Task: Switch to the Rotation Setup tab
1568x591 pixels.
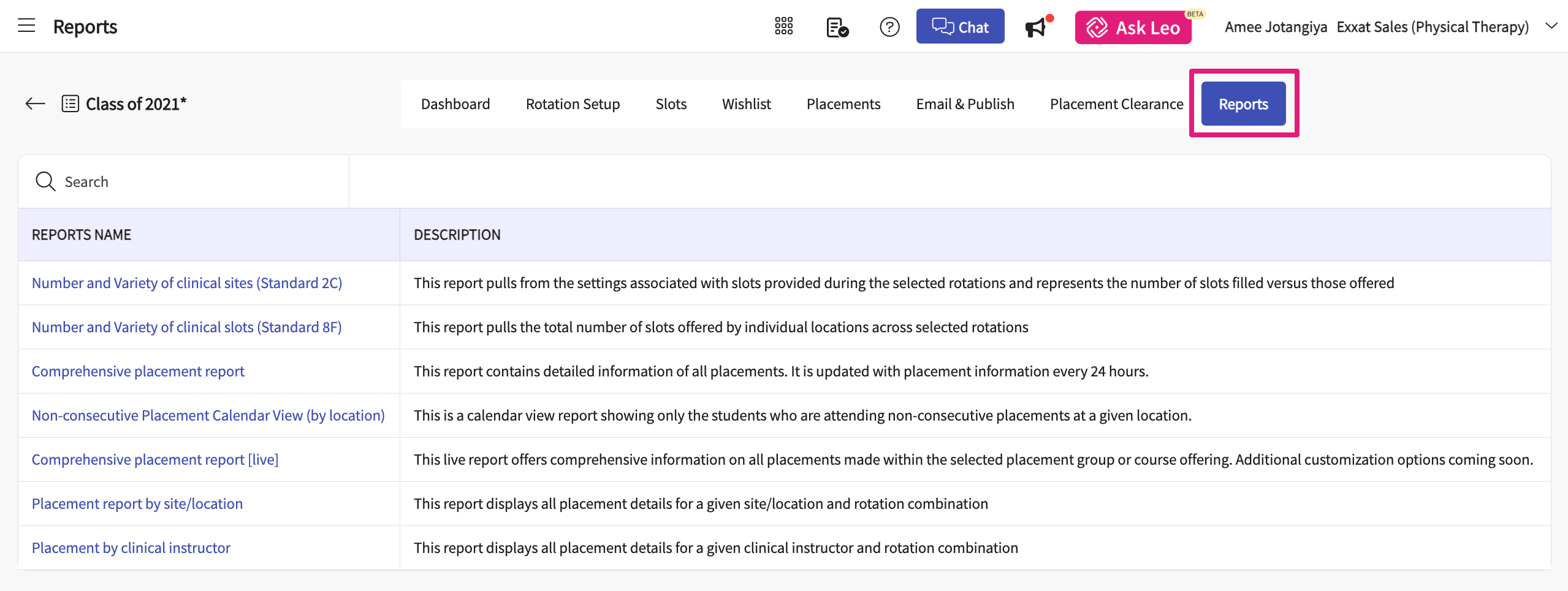Action: [573, 104]
